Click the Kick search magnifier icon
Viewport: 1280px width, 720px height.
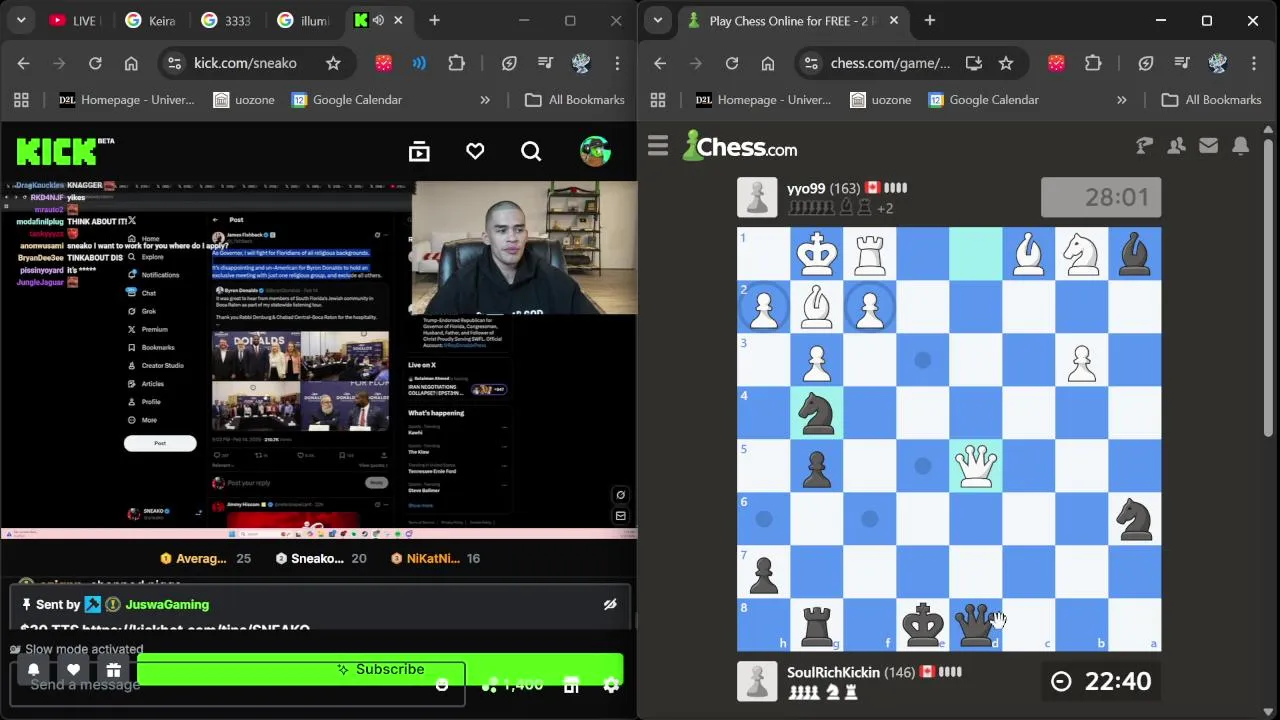(531, 151)
